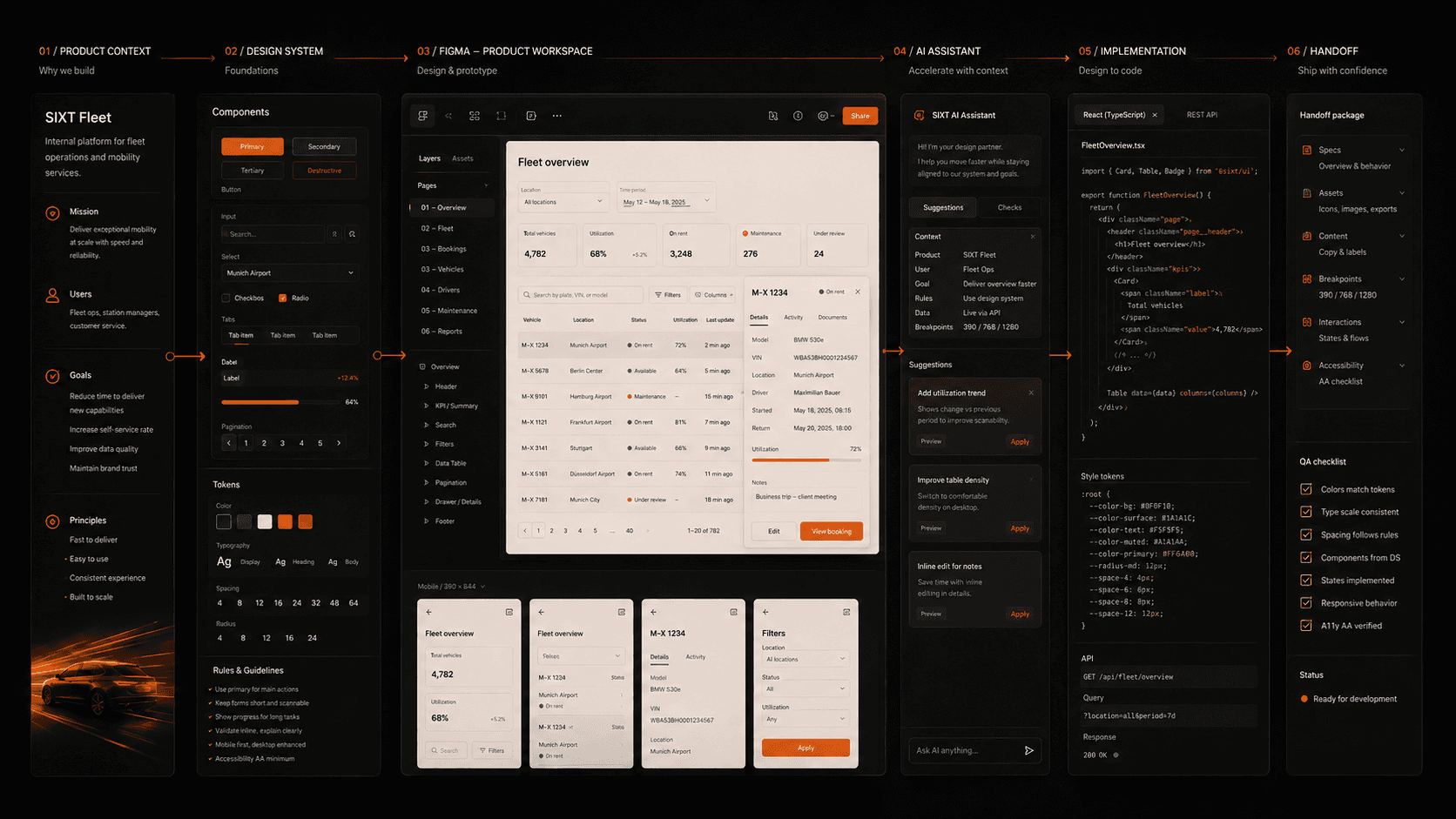Viewport: 1456px width, 819px height.
Task: Toggle Spacing follows rules checkbox
Action: point(1306,534)
